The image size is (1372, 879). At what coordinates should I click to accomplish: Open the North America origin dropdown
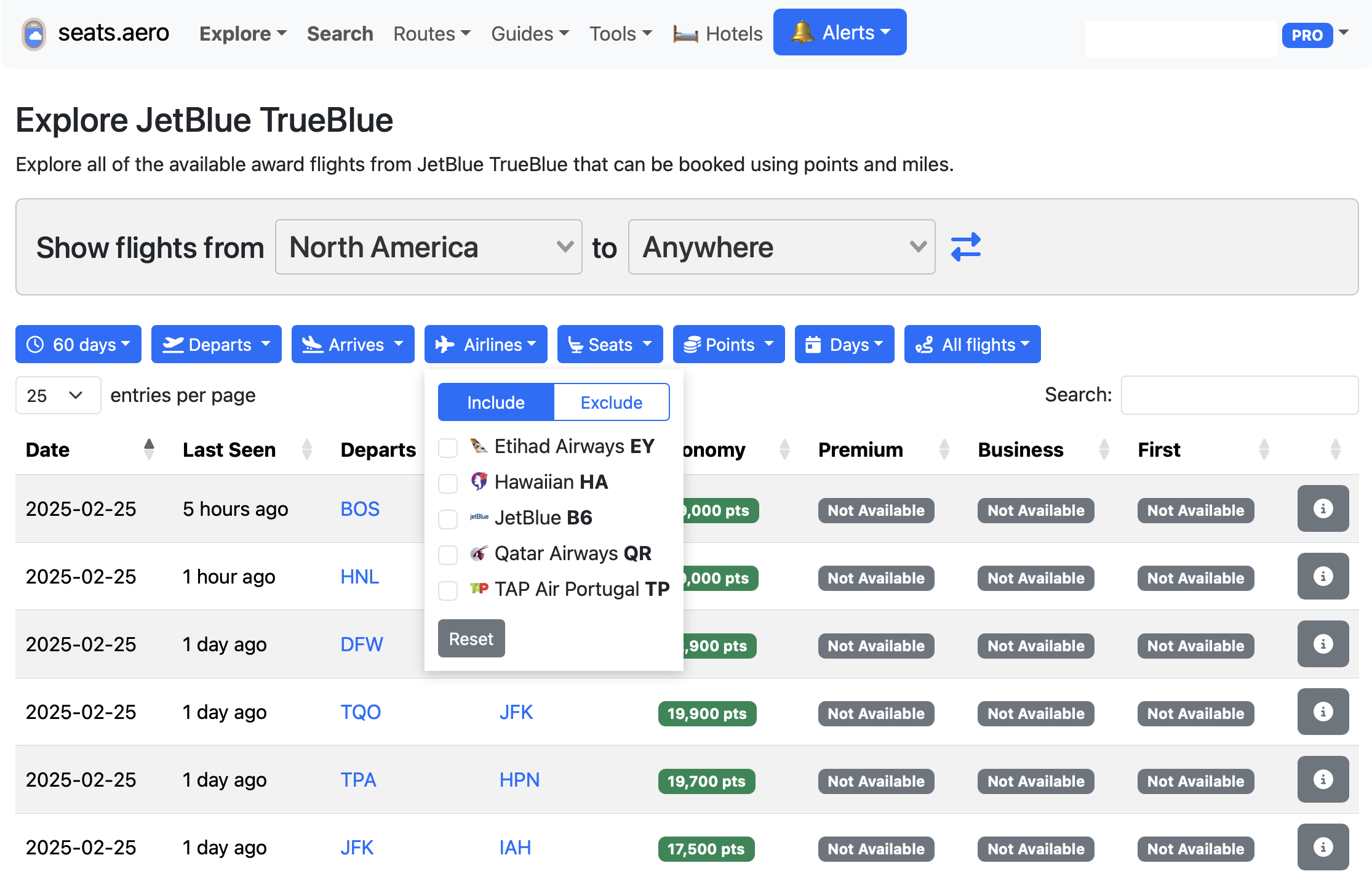coord(428,247)
